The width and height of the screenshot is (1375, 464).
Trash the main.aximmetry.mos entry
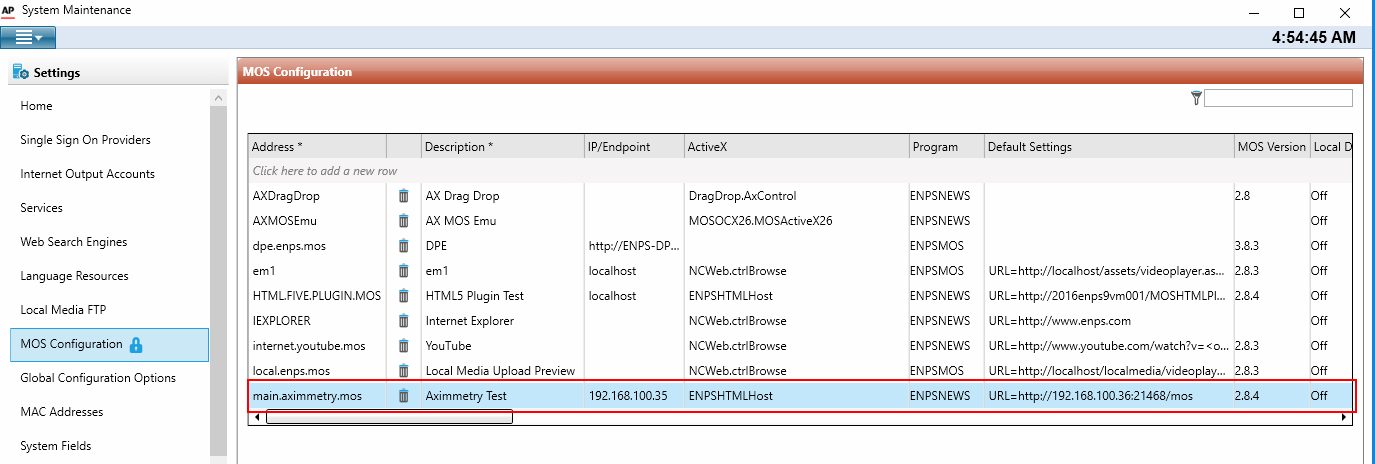point(404,396)
